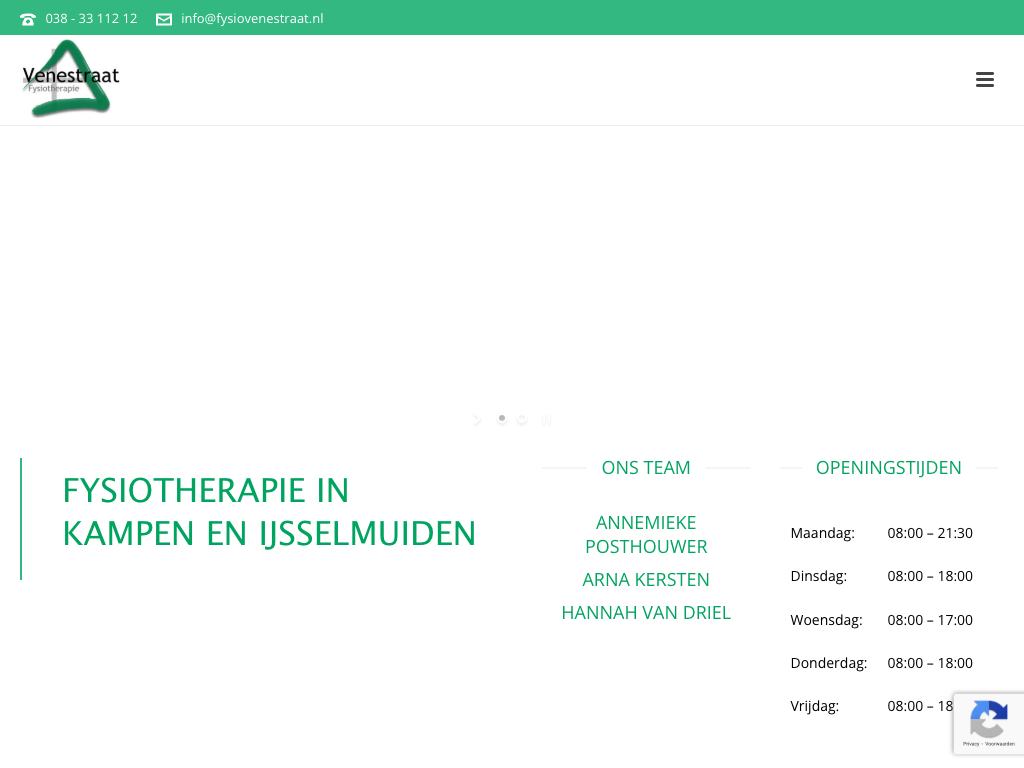
Task: Click the info@fysiovenestraat.nl email link
Action: (x=252, y=19)
